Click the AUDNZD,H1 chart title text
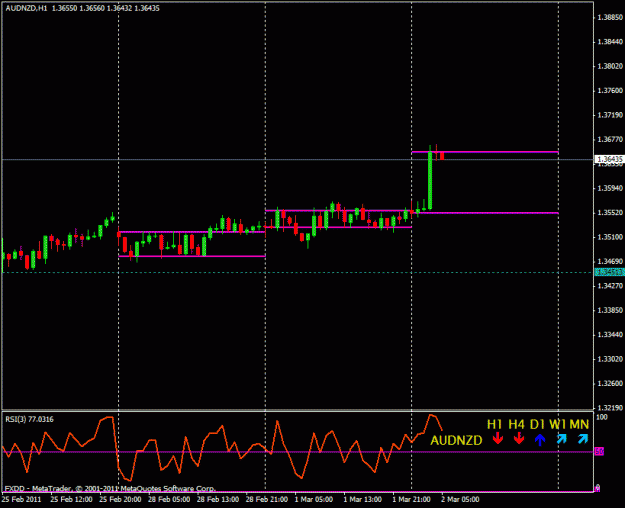Viewport: 625px width, 508px height. [26, 8]
